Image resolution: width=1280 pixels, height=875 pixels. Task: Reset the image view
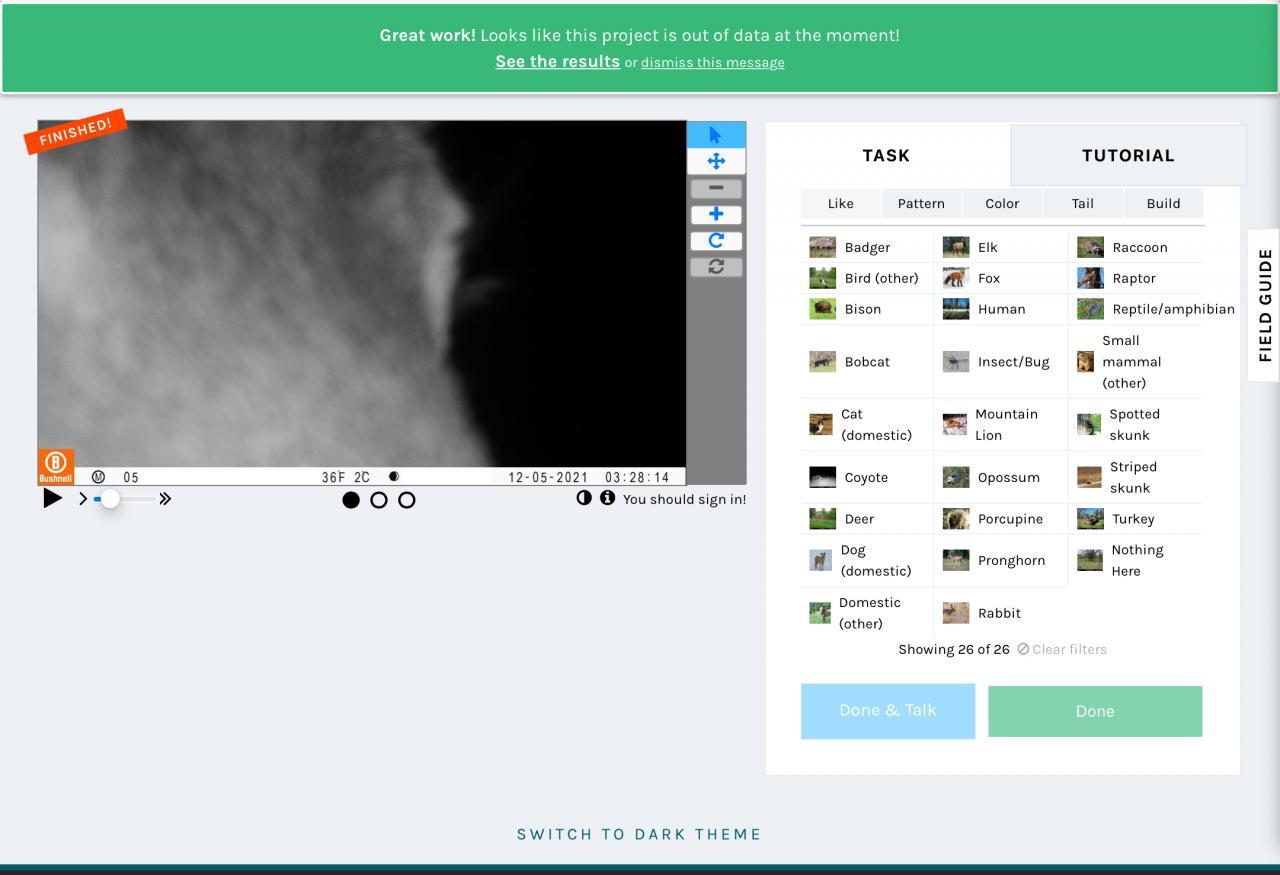[x=716, y=266]
